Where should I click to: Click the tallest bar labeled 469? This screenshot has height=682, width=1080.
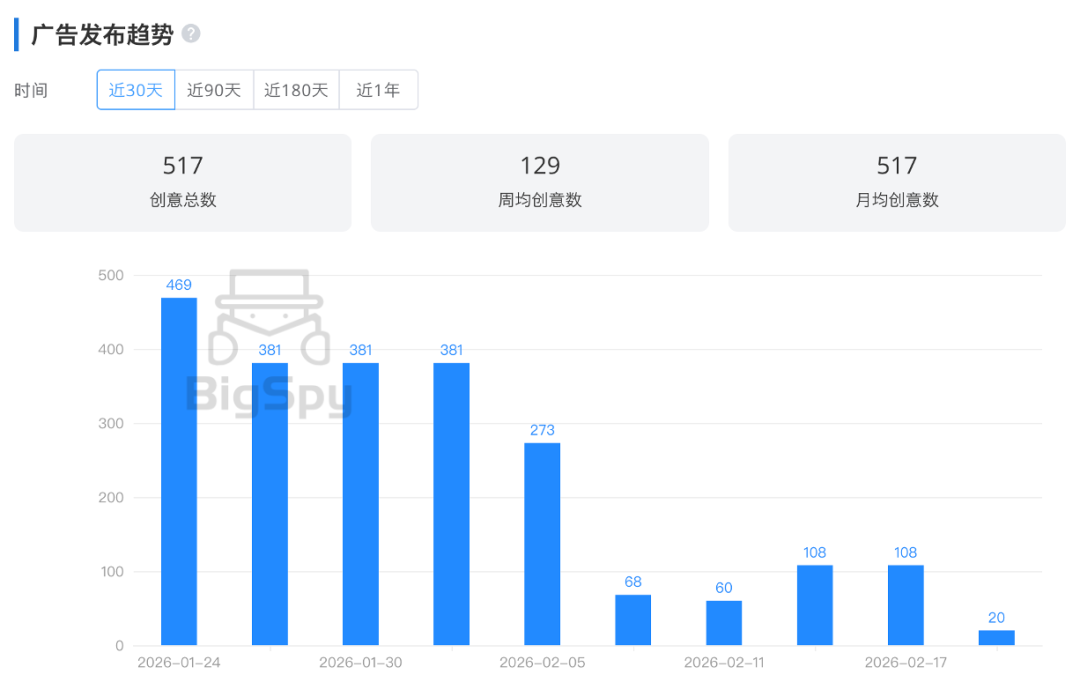tap(177, 470)
